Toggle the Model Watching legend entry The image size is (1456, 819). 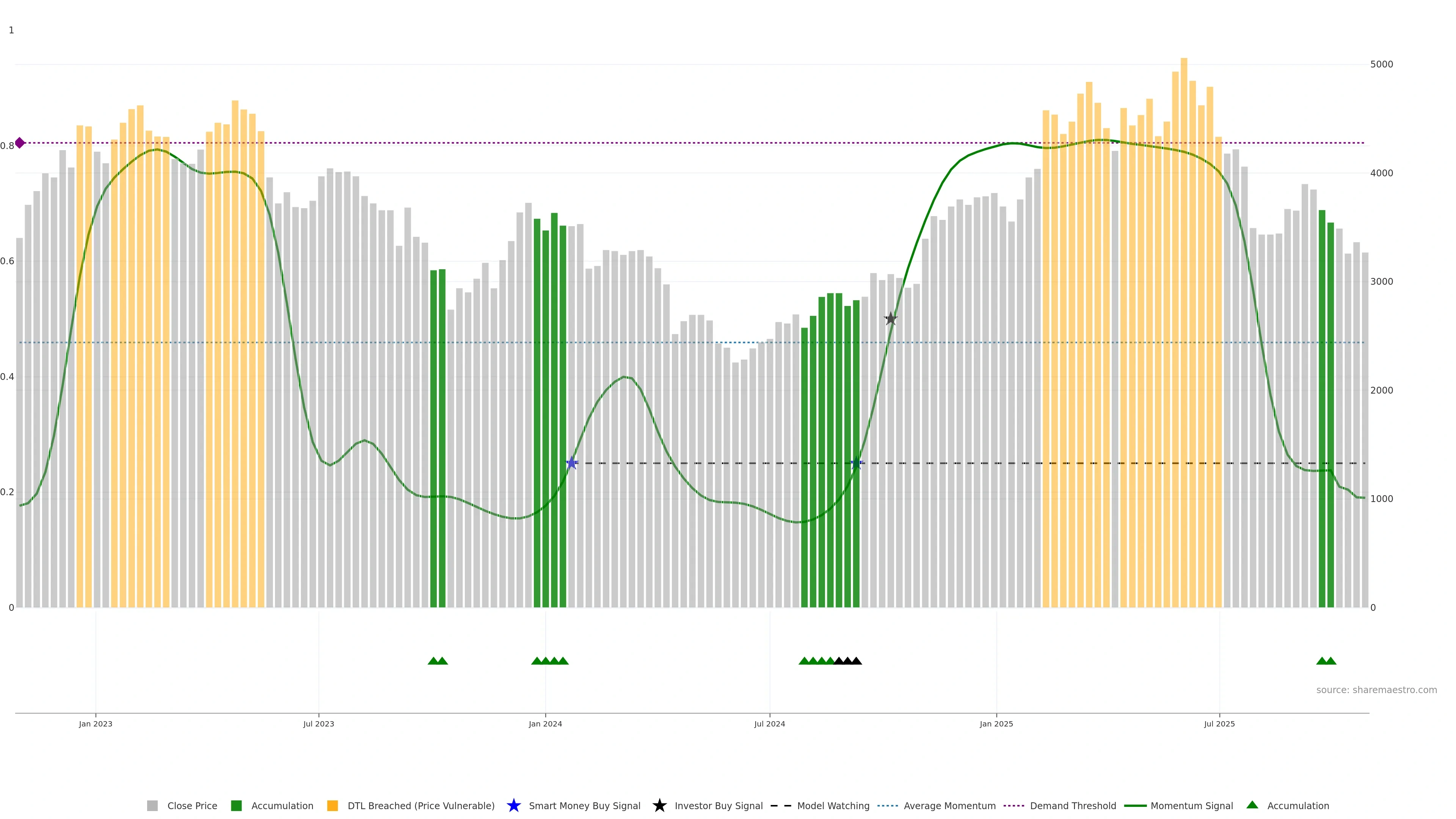[833, 806]
